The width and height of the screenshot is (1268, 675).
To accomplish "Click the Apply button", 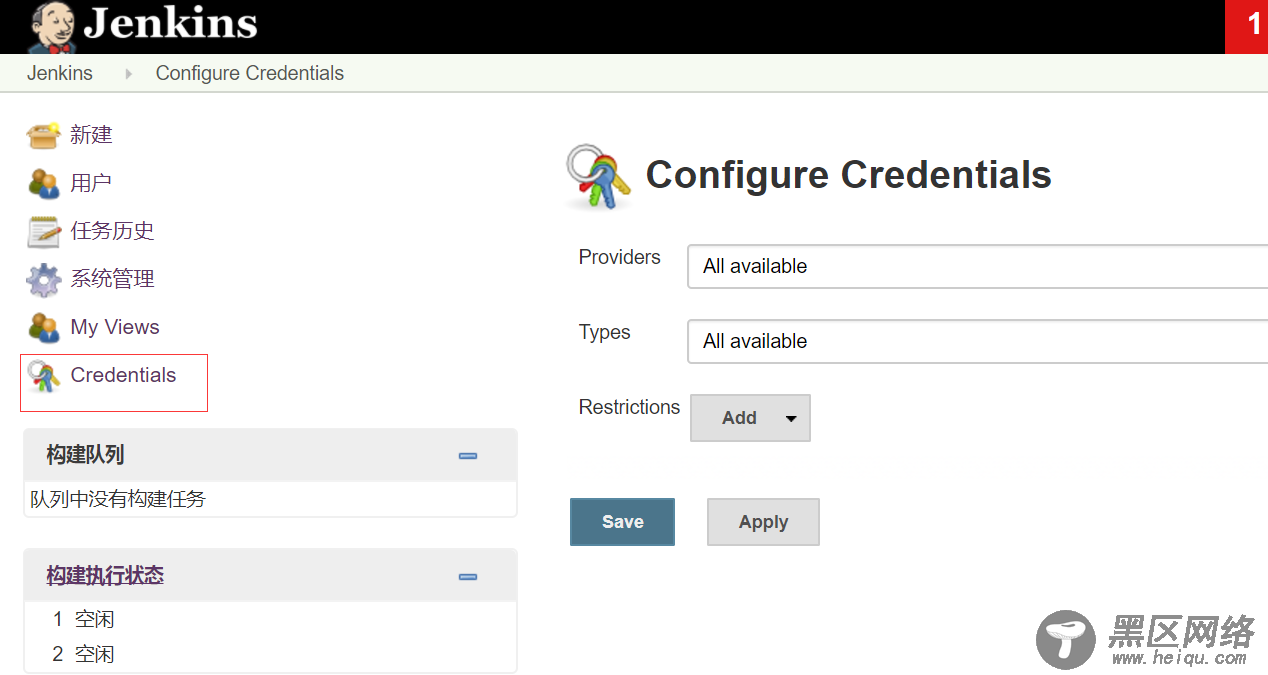I will (x=763, y=522).
